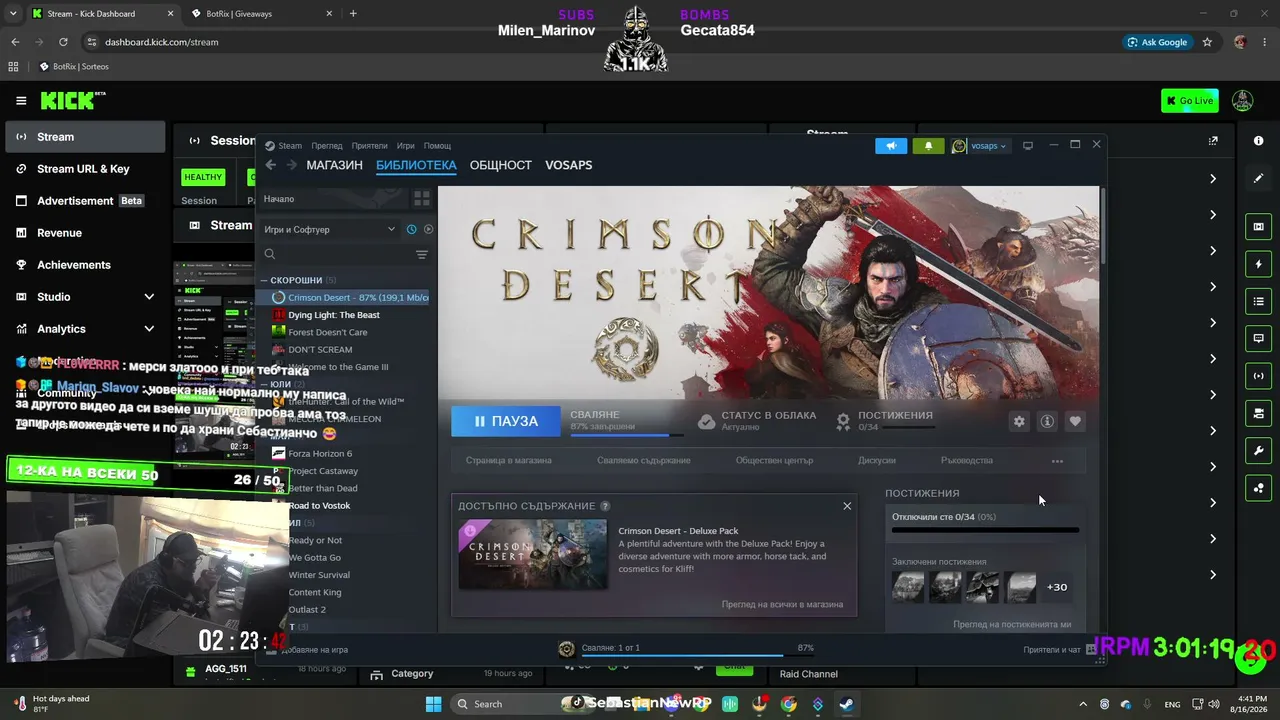Image resolution: width=1280 pixels, height=720 pixels.
Task: Switch to the BotRix Giveaways browser tab
Action: [264, 13]
